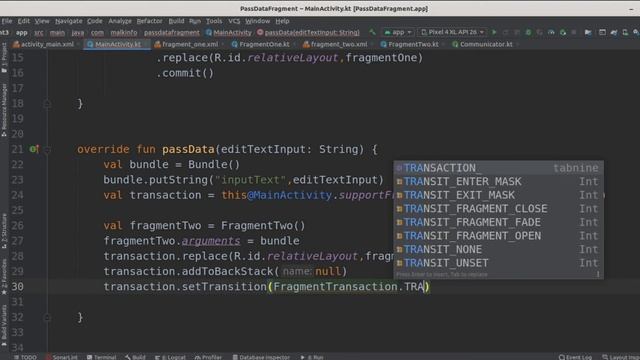This screenshot has height=360, width=640.
Task: Click the java breadcrumb in navigation bar
Action: pyautogui.click(x=78, y=32)
